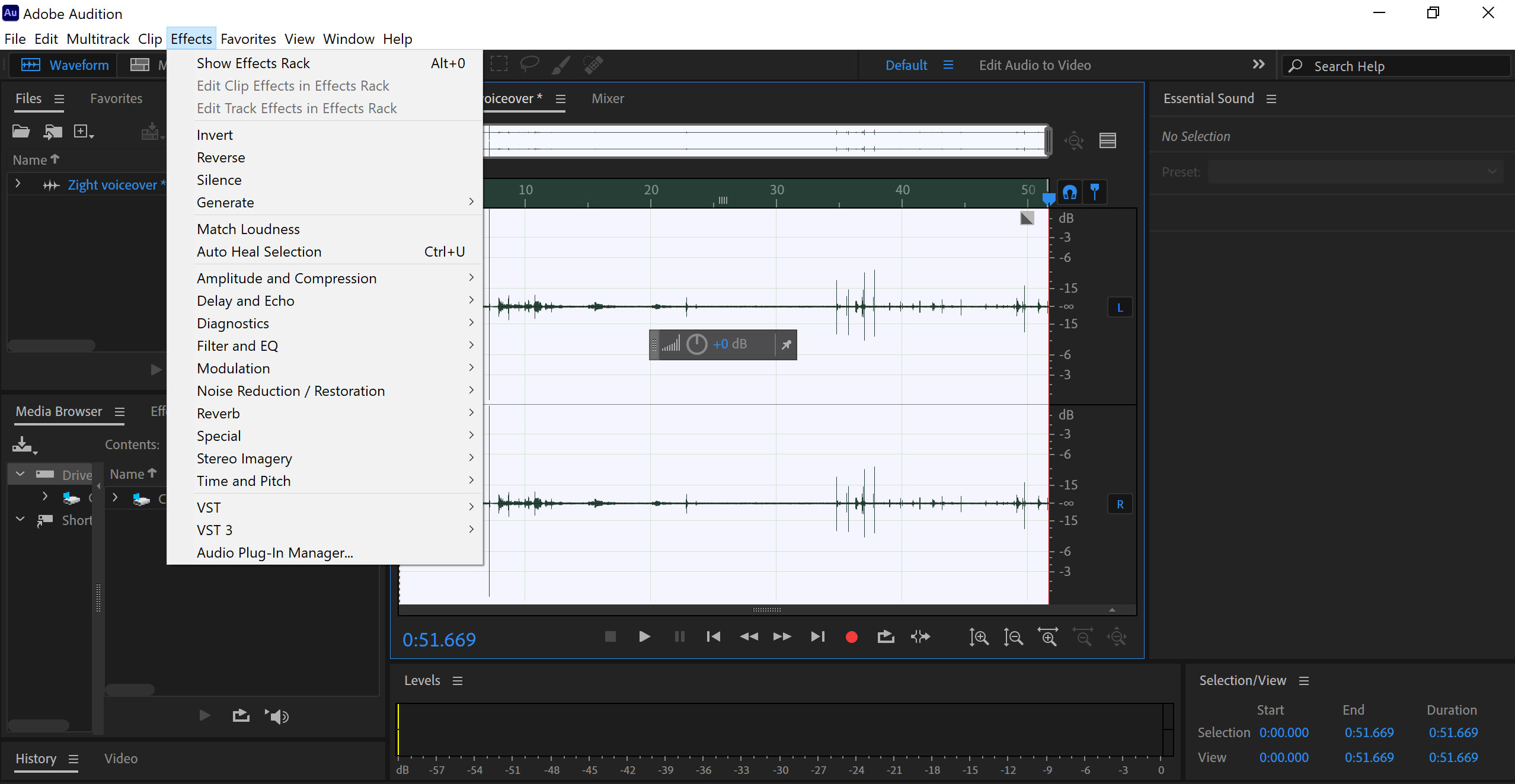Collapse the Drives tree node
Viewport: 1515px width, 784px height.
click(20, 474)
